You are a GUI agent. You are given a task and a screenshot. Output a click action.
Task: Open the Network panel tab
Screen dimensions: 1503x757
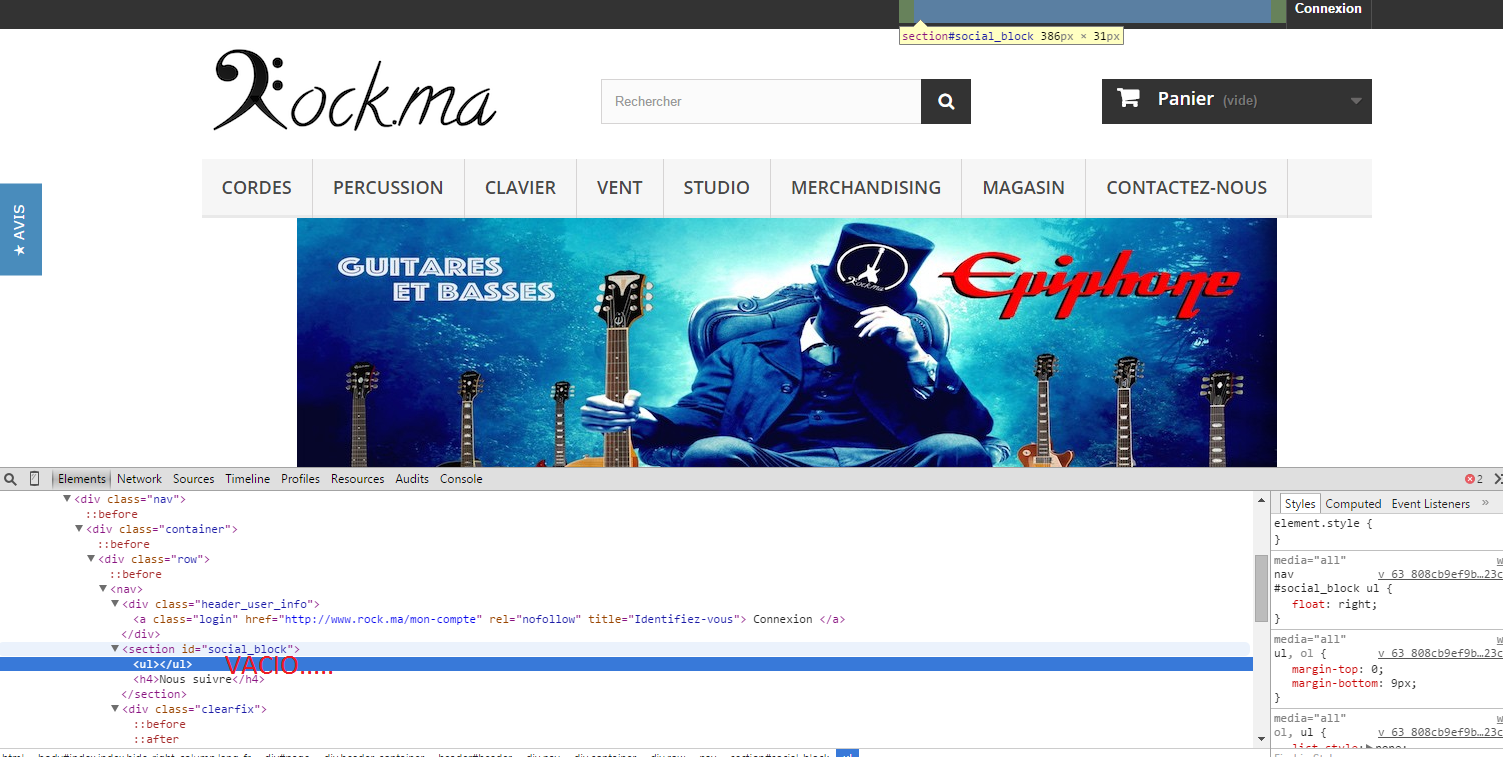(139, 479)
